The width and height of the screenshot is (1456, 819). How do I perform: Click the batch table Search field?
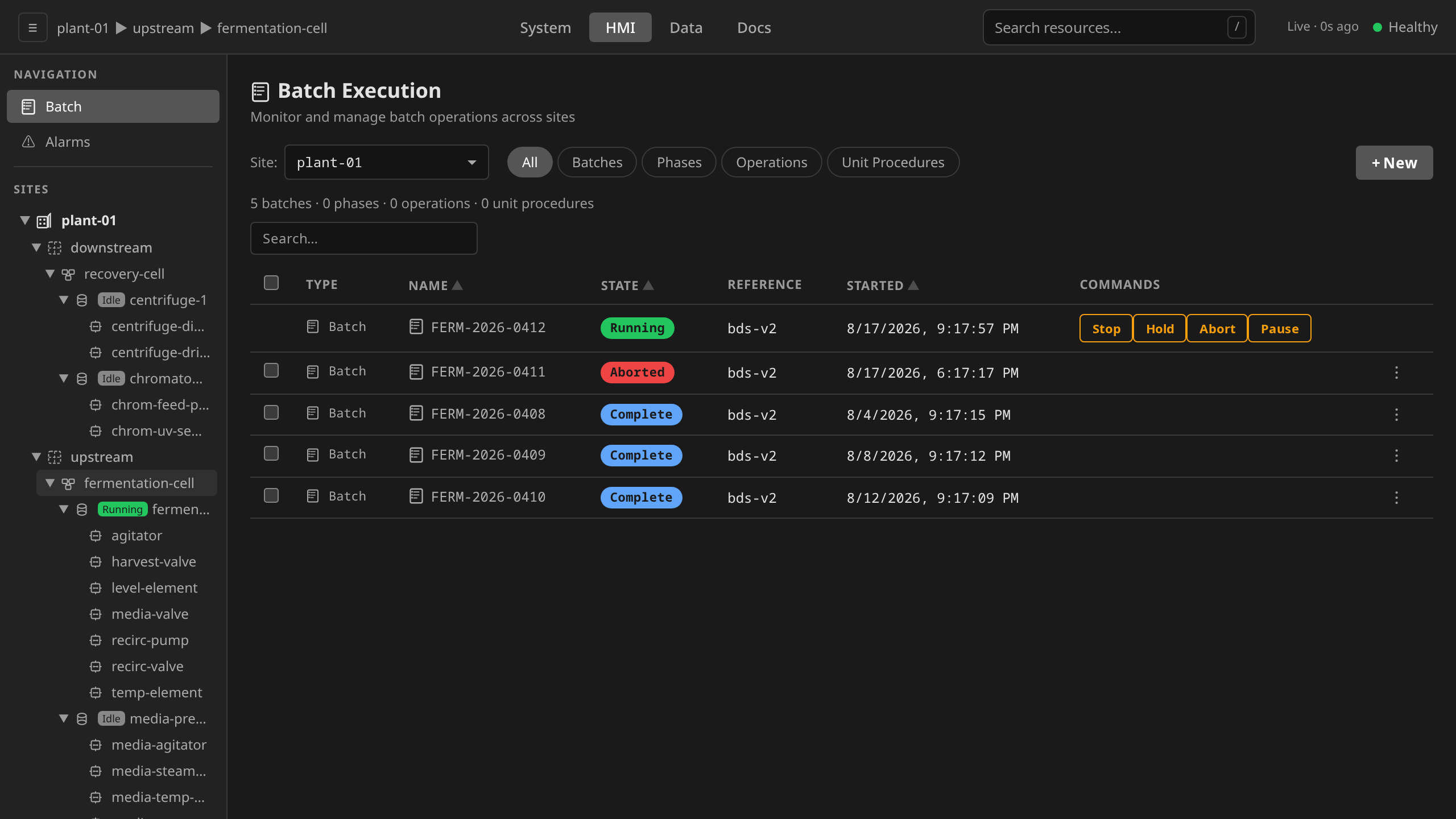coord(364,238)
